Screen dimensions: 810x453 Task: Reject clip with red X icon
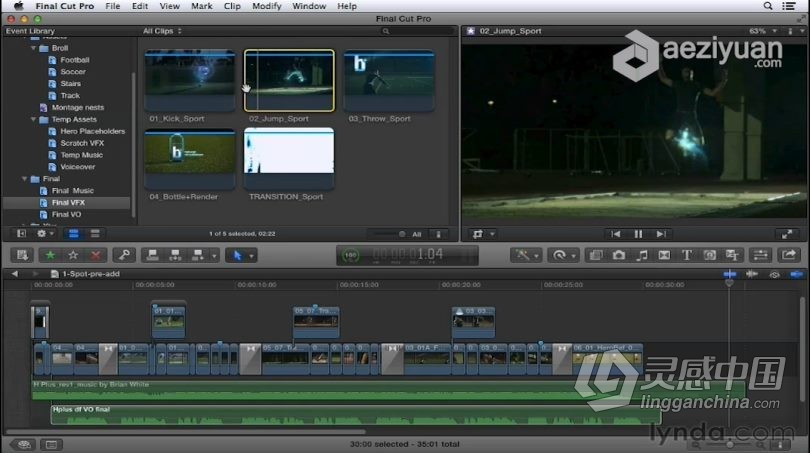[95, 255]
